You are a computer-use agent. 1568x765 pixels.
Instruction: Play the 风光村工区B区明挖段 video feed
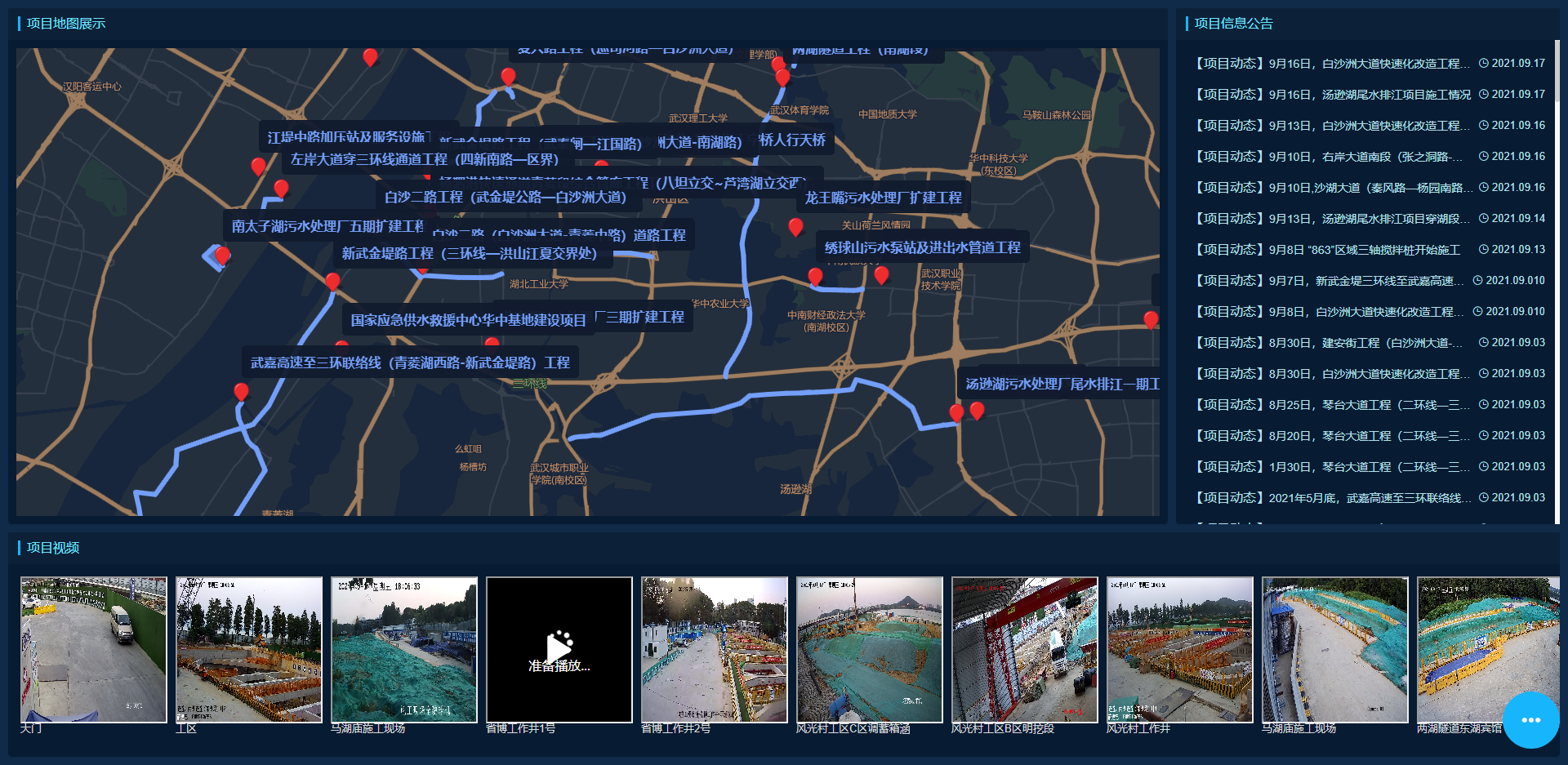(1024, 650)
